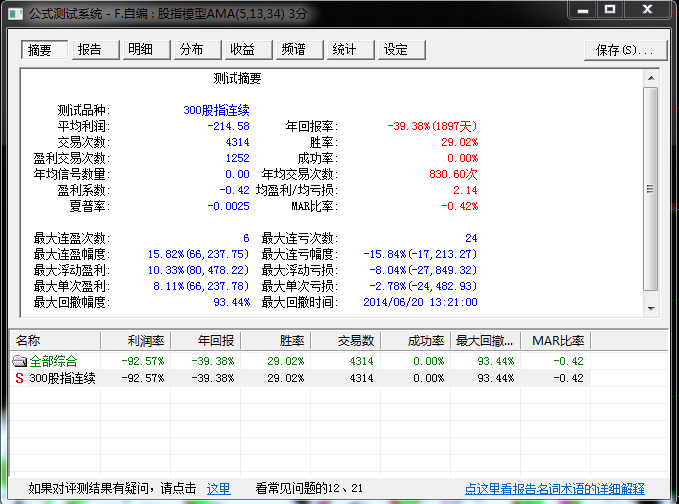679x504 pixels.
Task: Sort by the 利润率 column header
Action: click(x=136, y=341)
